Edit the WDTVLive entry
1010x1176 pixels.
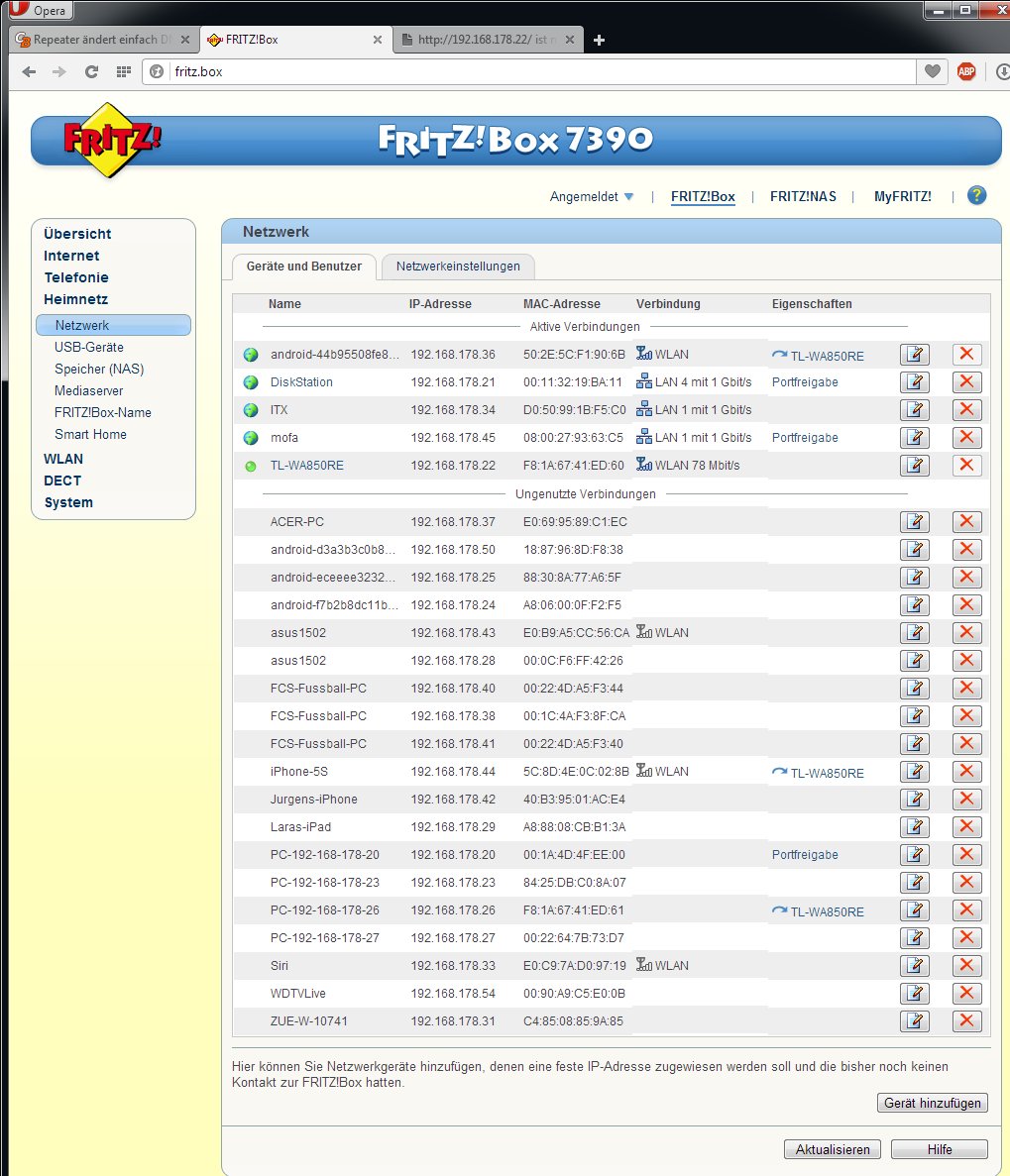[914, 993]
